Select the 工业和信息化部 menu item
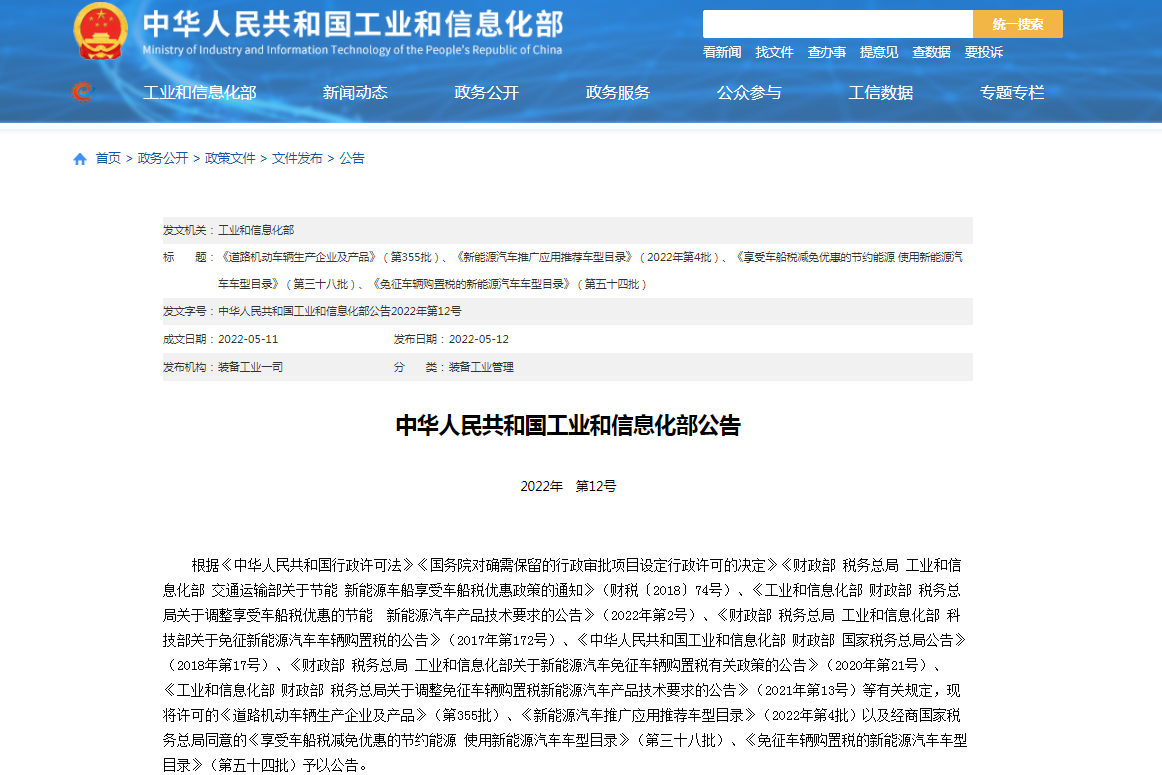The width and height of the screenshot is (1162, 775). tap(200, 92)
